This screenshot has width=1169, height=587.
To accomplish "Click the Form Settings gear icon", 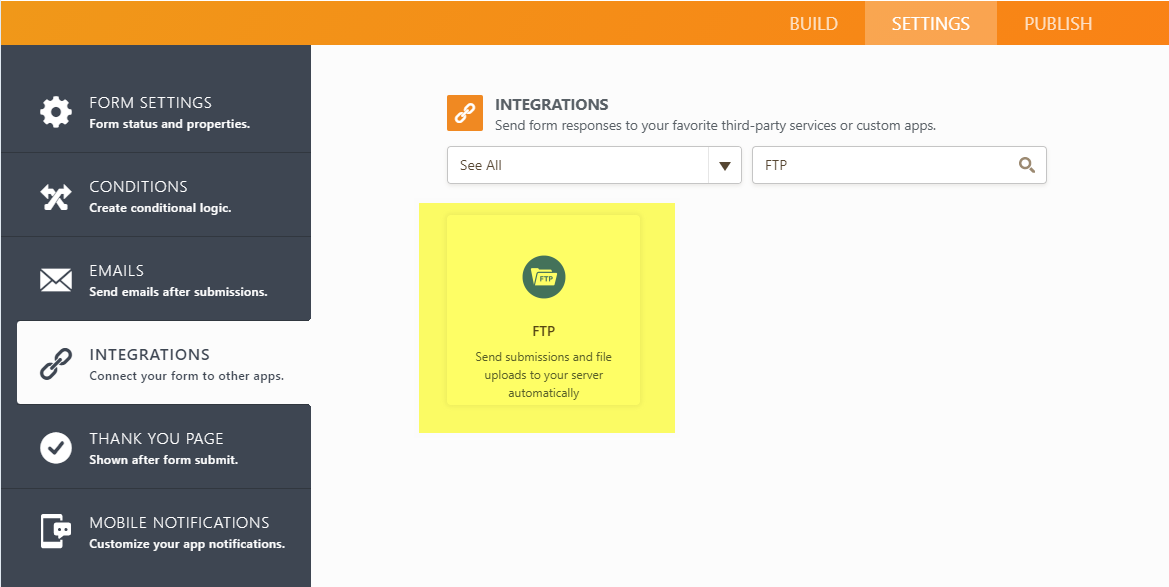I will click(x=56, y=111).
